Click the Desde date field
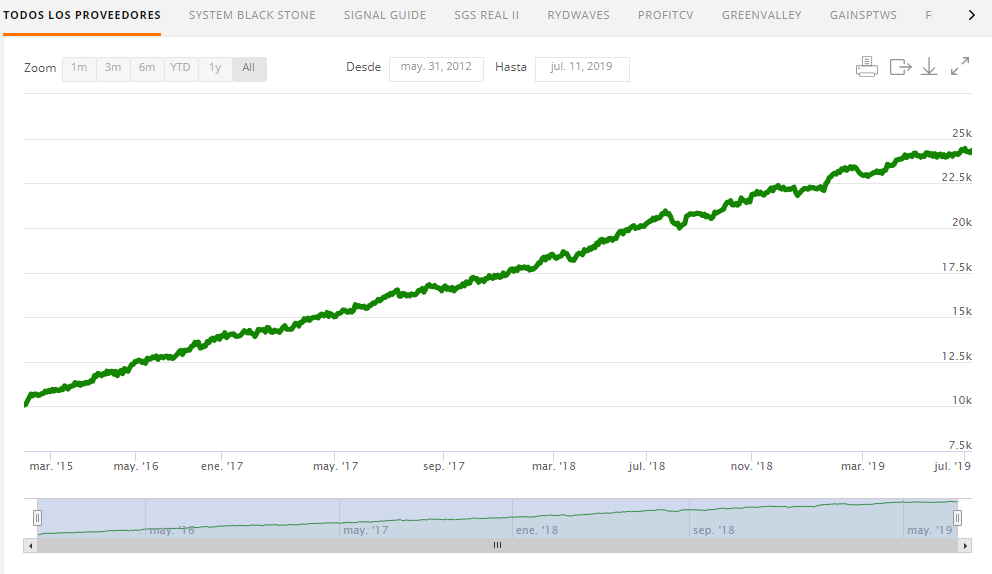This screenshot has width=992, height=574. tap(437, 69)
